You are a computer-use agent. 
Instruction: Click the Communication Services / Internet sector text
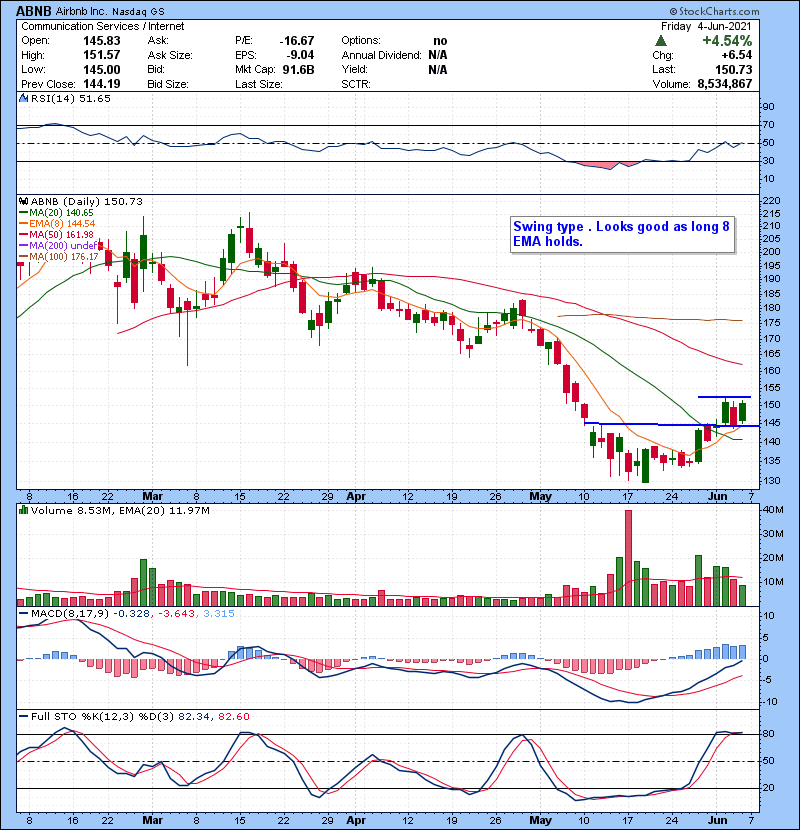point(103,26)
